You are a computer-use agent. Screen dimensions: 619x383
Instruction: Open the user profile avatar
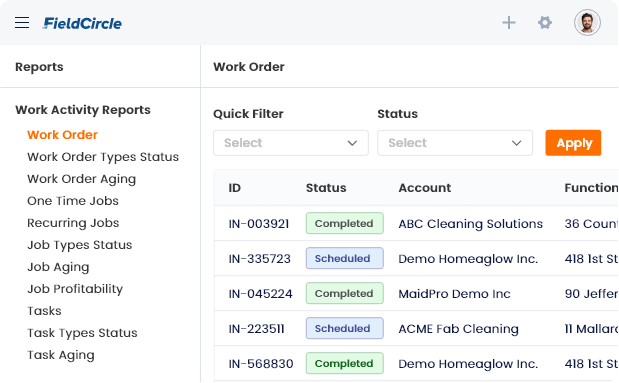[x=587, y=23]
